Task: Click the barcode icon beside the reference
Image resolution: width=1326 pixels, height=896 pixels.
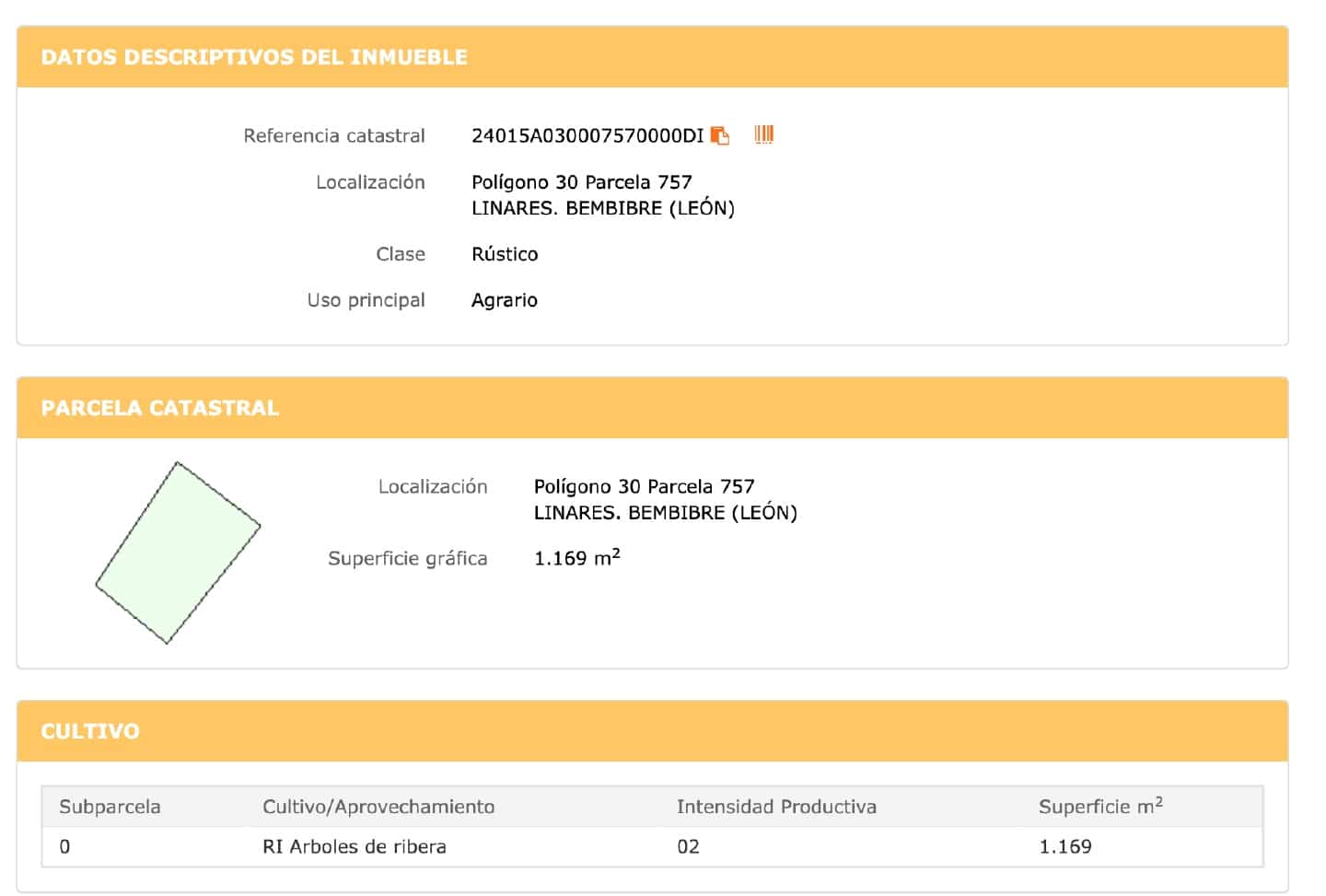Action: 763,135
